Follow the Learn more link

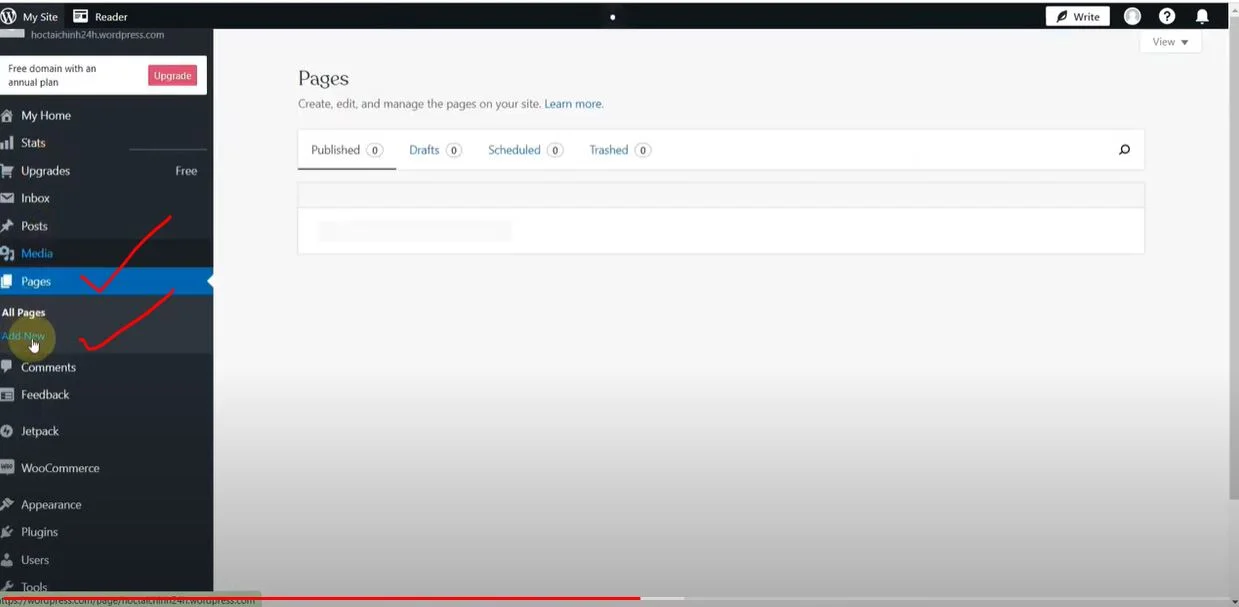pos(573,104)
